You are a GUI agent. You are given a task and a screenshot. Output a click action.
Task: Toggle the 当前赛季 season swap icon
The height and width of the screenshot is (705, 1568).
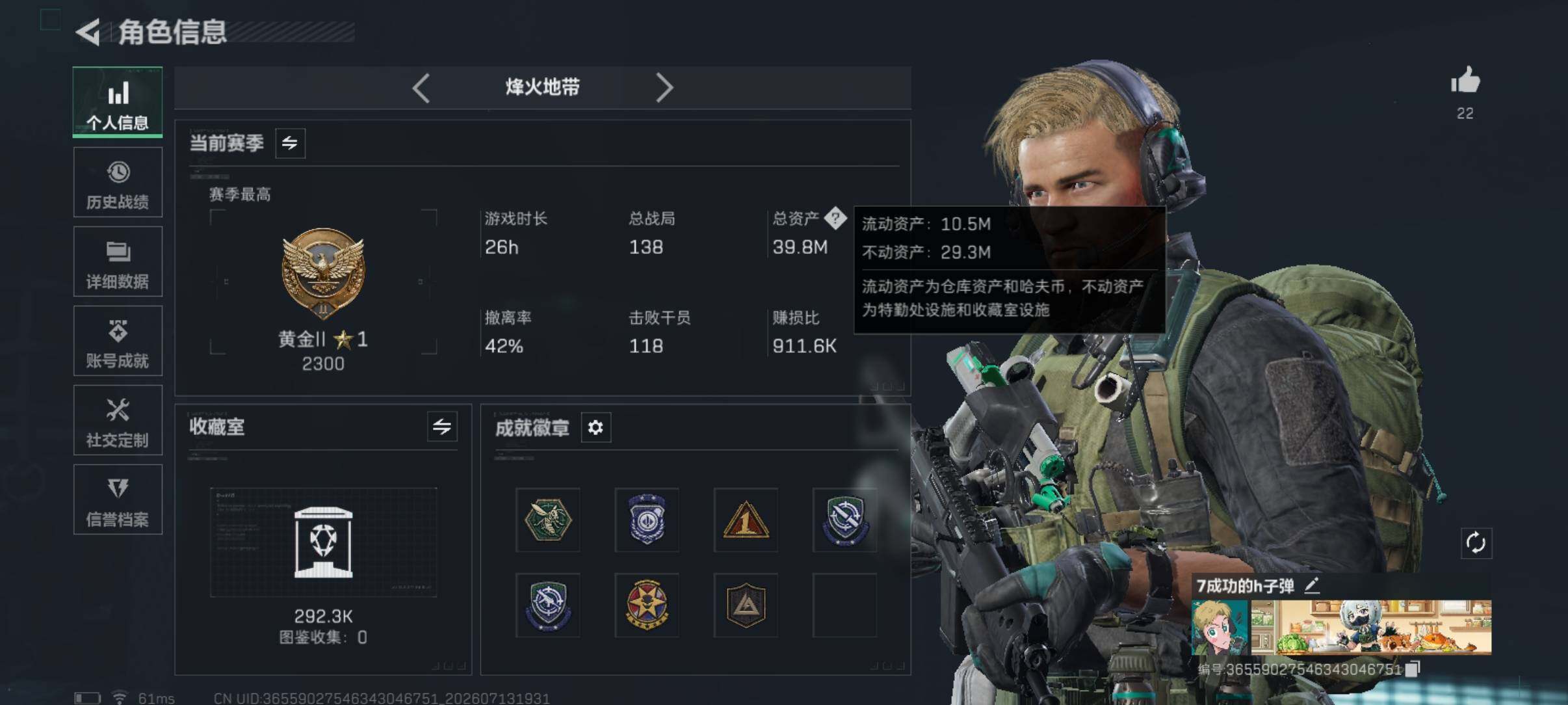(291, 143)
